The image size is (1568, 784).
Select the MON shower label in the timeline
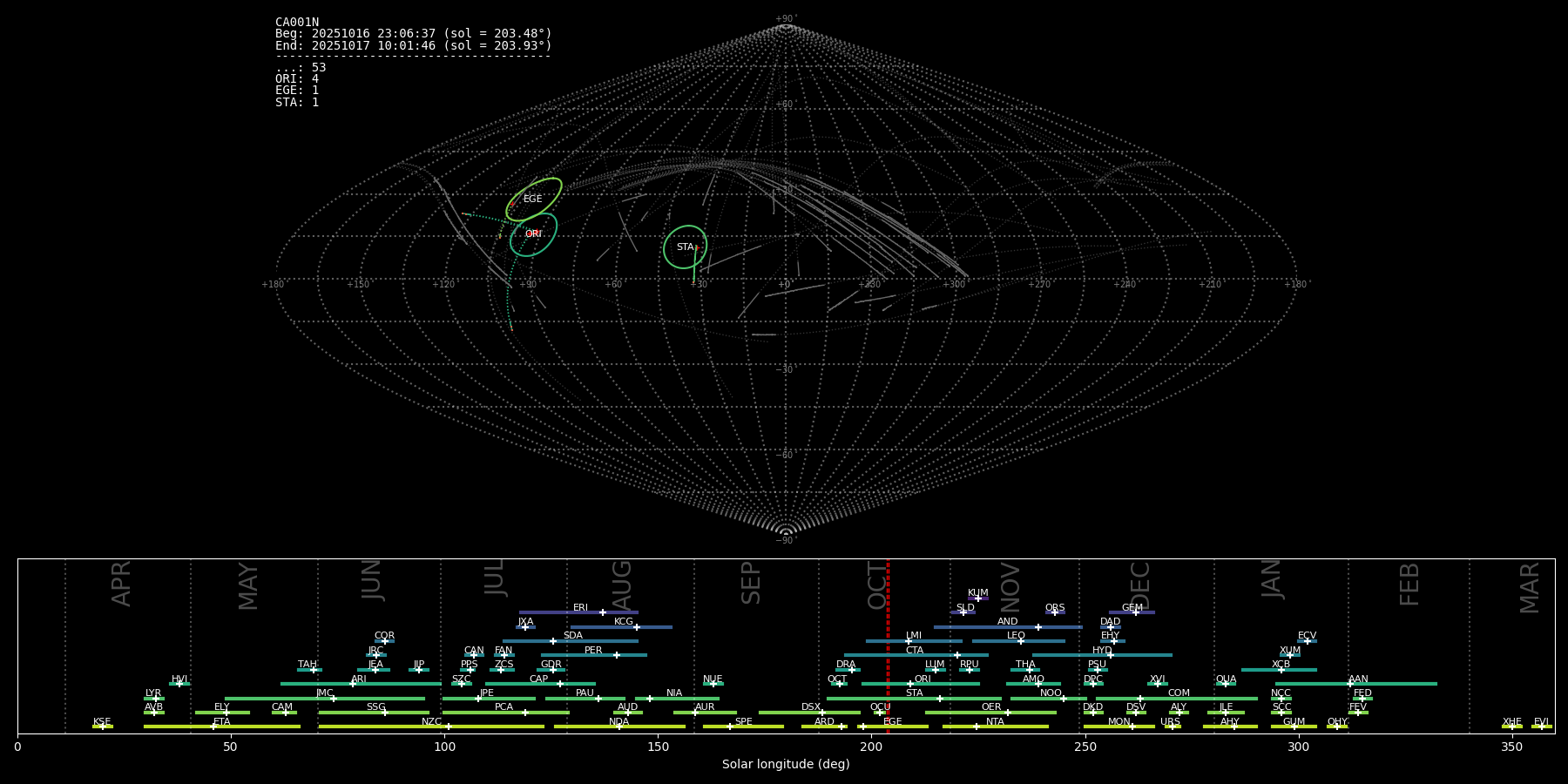pos(1119,722)
